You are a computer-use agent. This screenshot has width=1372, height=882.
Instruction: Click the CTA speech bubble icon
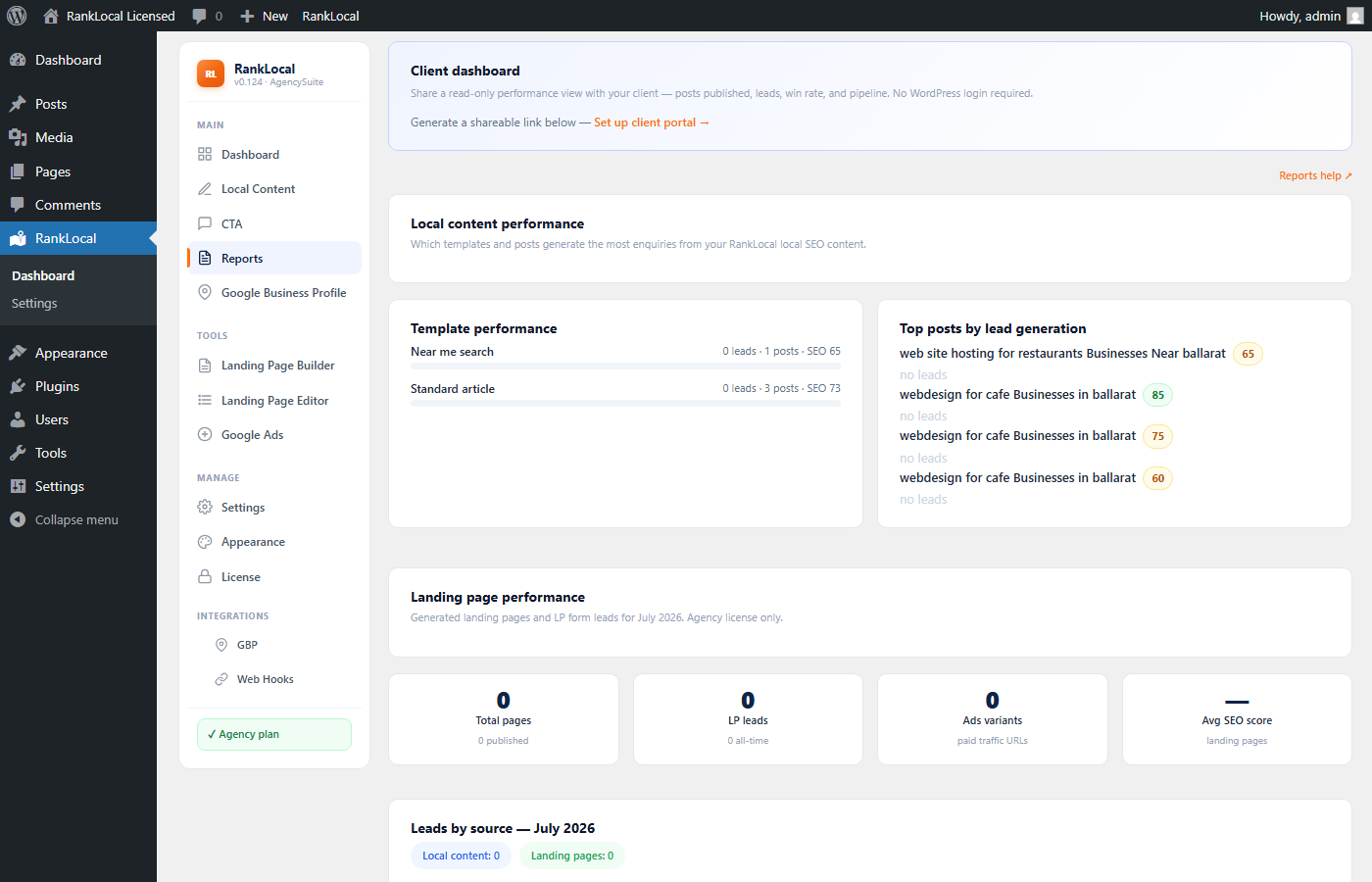[x=205, y=223]
